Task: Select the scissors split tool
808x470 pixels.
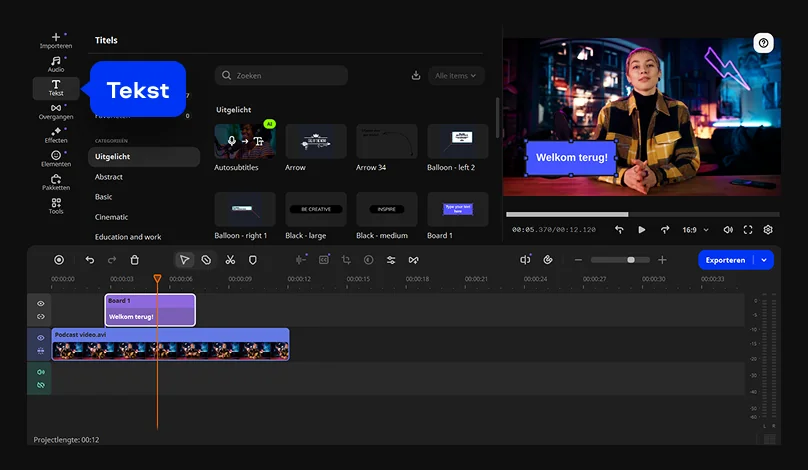Action: (x=229, y=260)
